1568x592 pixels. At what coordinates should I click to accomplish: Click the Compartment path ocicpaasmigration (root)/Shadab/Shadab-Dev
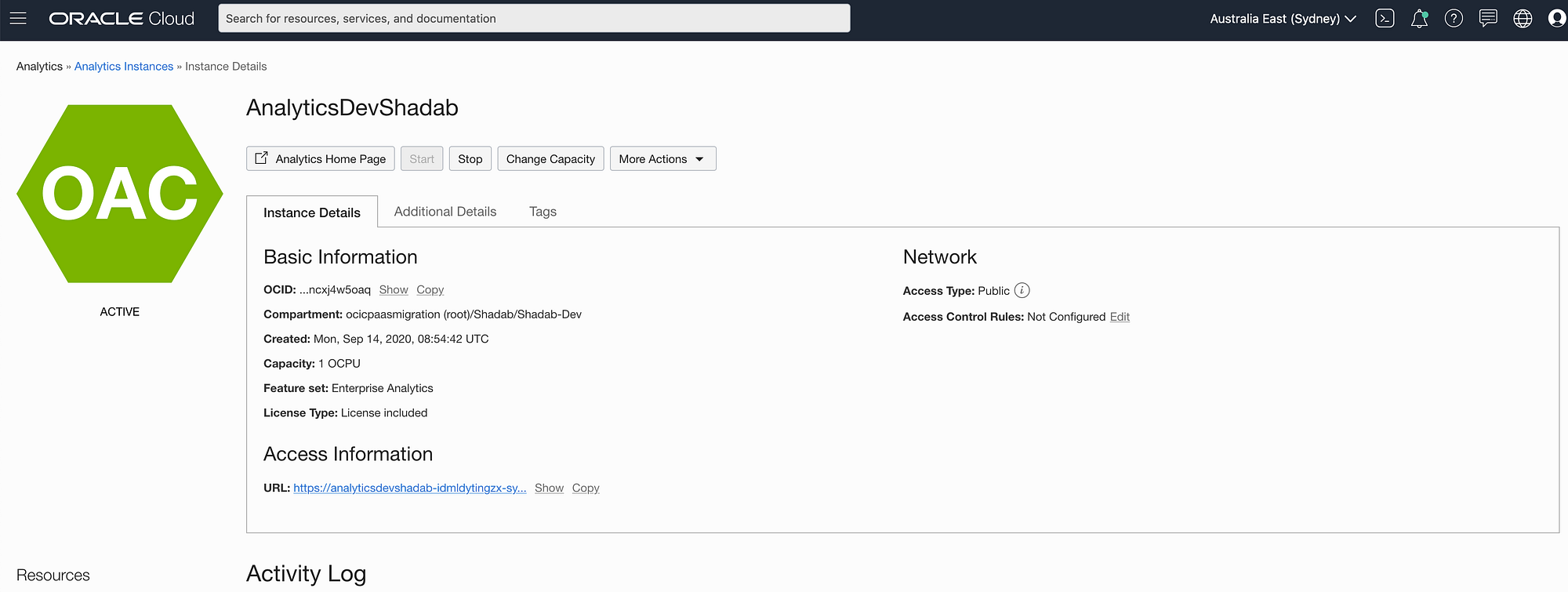coord(463,314)
